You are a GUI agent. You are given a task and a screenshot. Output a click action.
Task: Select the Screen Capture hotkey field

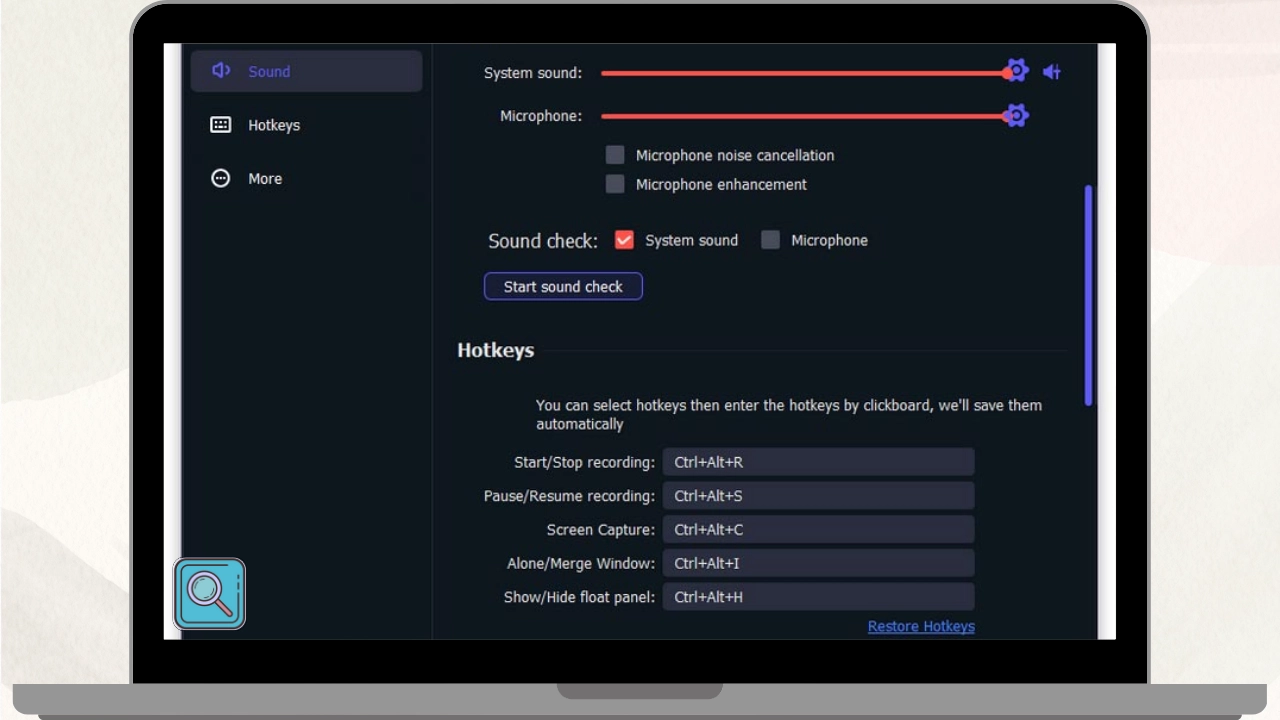(x=817, y=529)
